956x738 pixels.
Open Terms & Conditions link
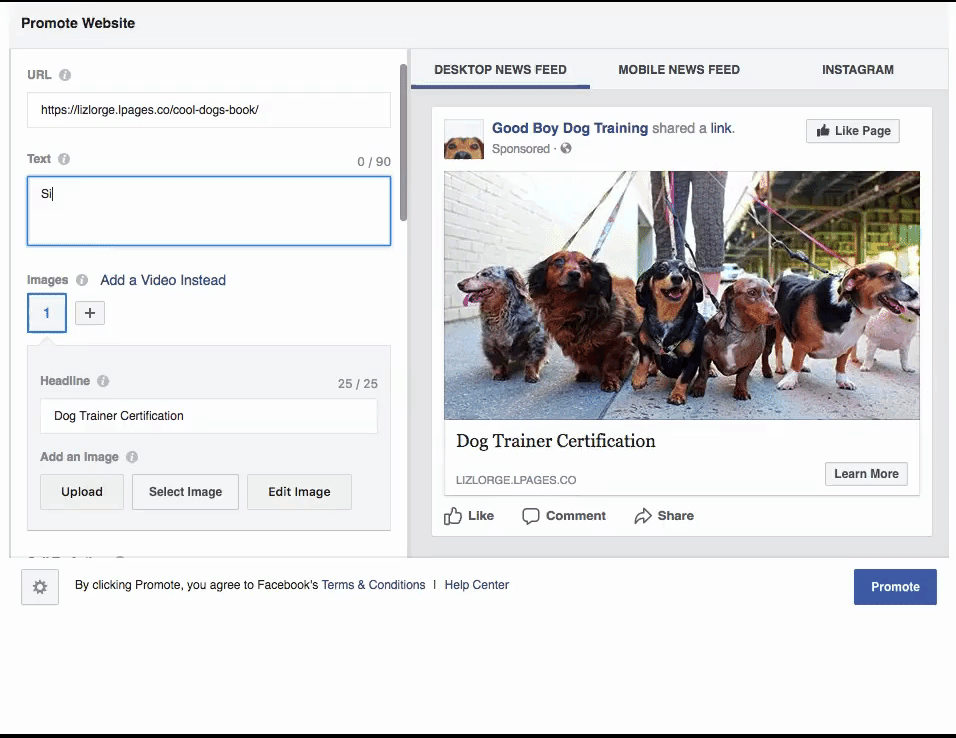(x=373, y=585)
